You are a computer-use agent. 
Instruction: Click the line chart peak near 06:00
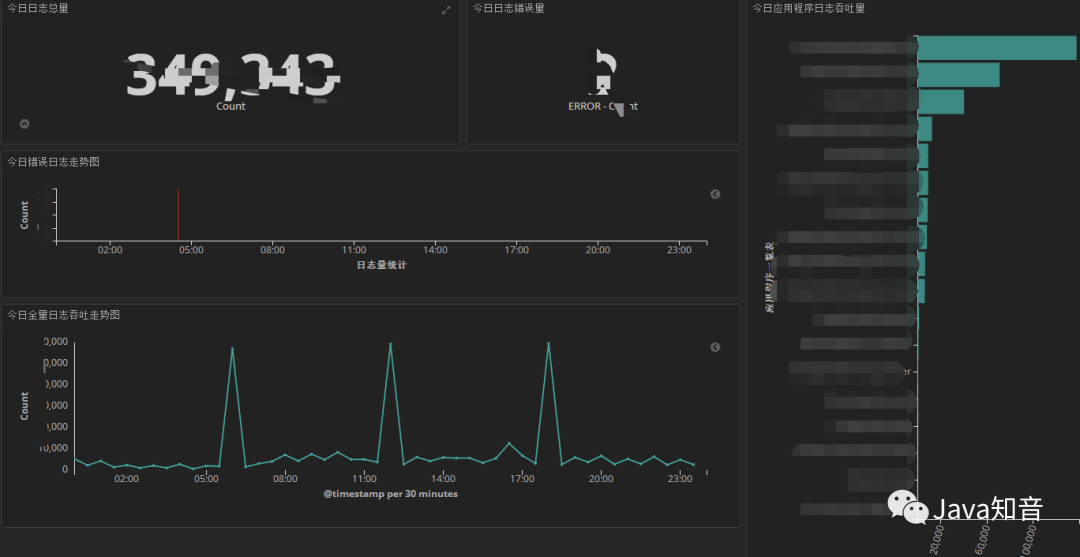point(232,349)
